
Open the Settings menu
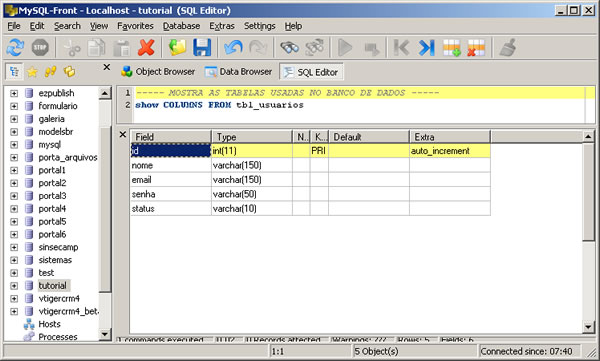click(x=259, y=26)
